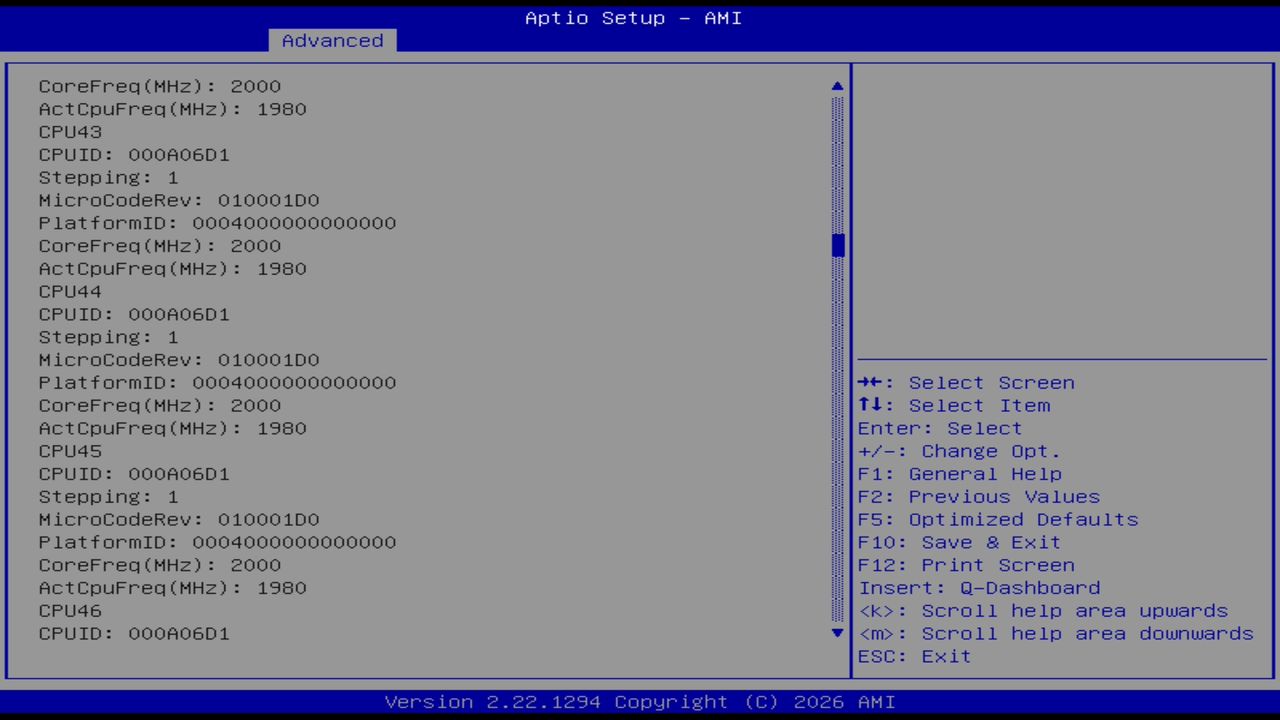Click the Optimized Defaults help entry
1280x720 pixels.
(x=997, y=519)
